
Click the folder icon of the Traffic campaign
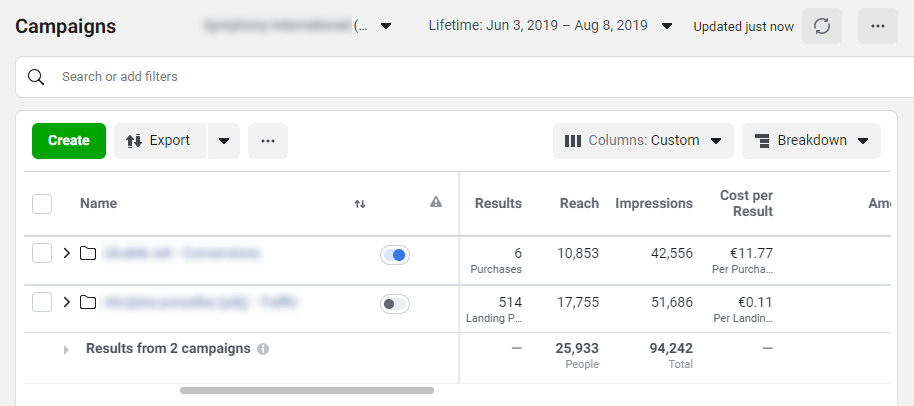(x=88, y=302)
